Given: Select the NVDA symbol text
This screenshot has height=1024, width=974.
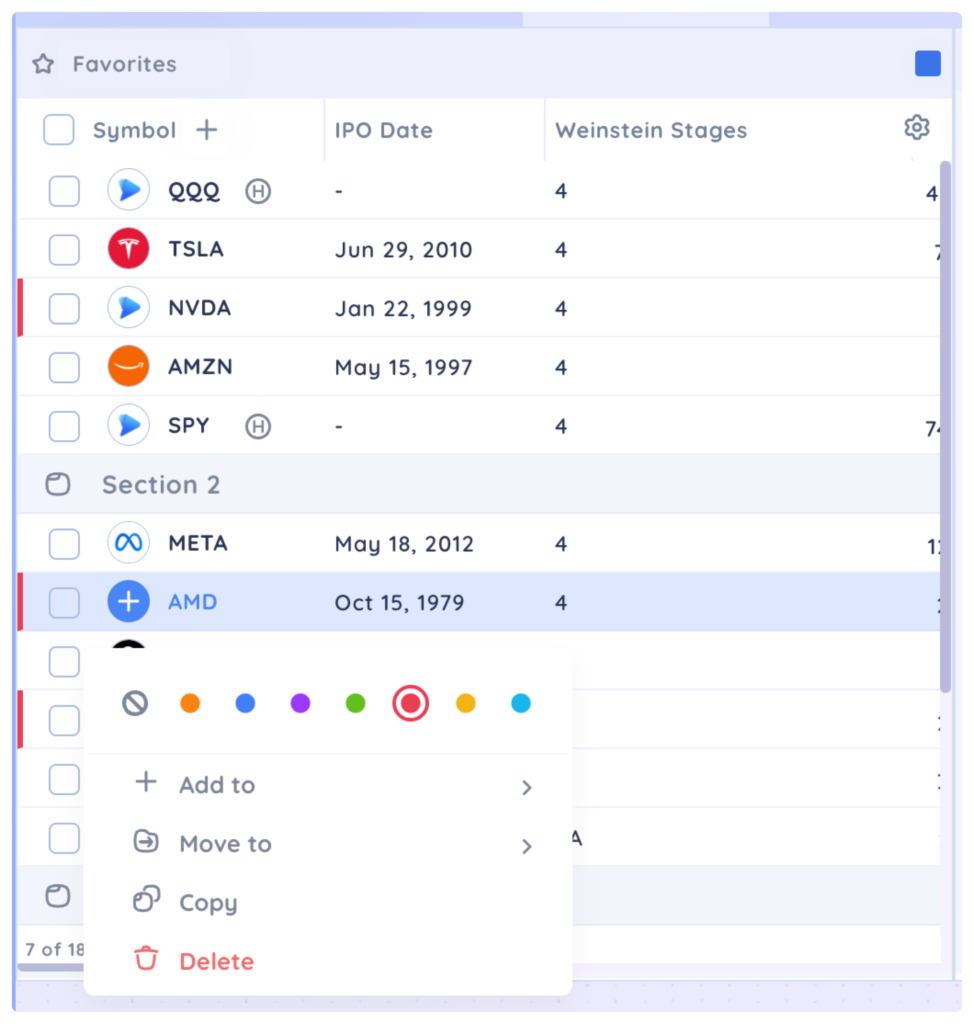Looking at the screenshot, I should (200, 308).
